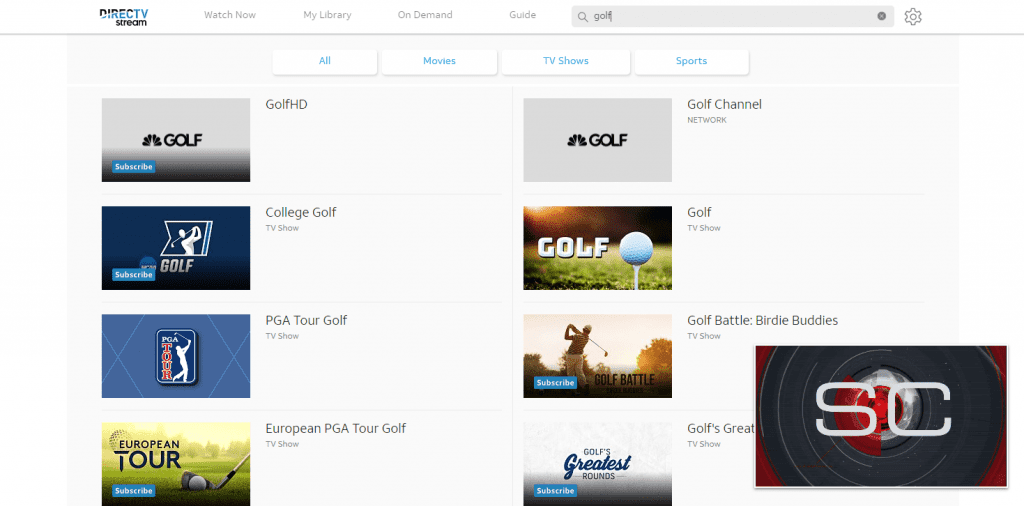Open the Golf show thumbnail with ball

point(598,248)
